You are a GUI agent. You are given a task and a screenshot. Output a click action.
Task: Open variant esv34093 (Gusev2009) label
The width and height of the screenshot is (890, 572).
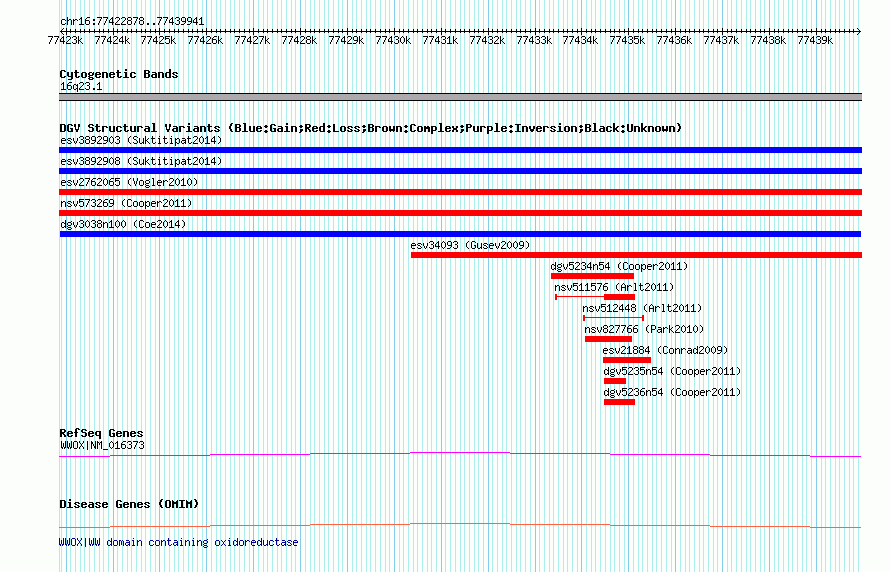click(x=470, y=245)
